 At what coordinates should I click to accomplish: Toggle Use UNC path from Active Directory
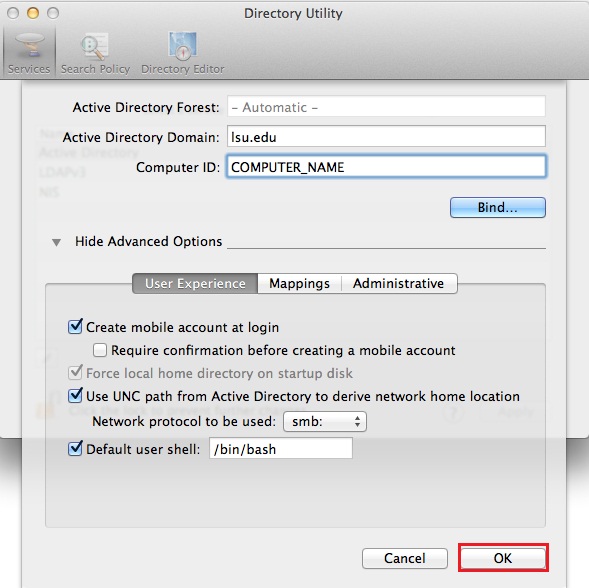pos(75,395)
